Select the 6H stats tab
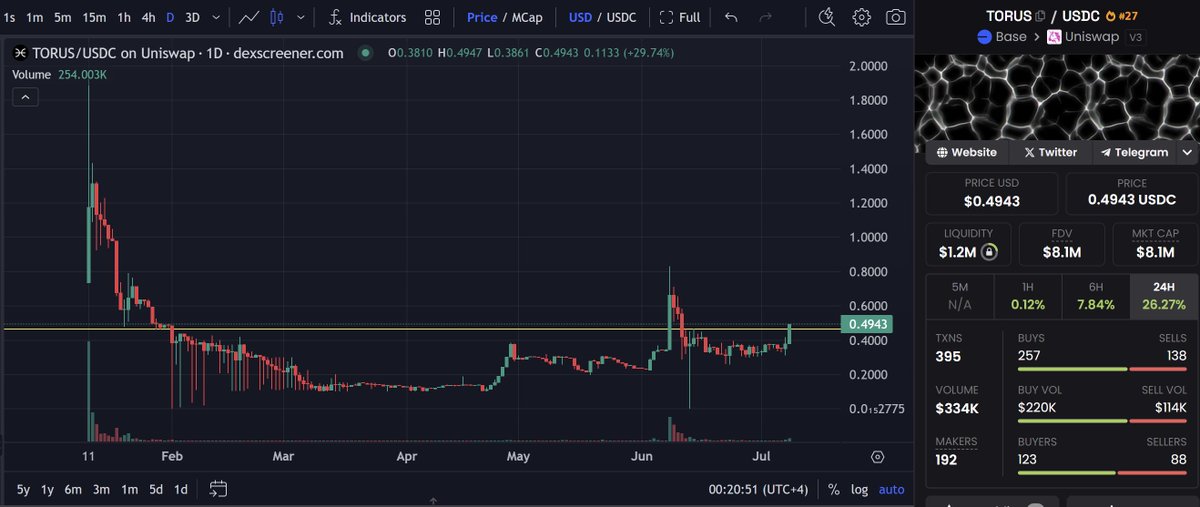The height and width of the screenshot is (507, 1200). (x=1095, y=297)
